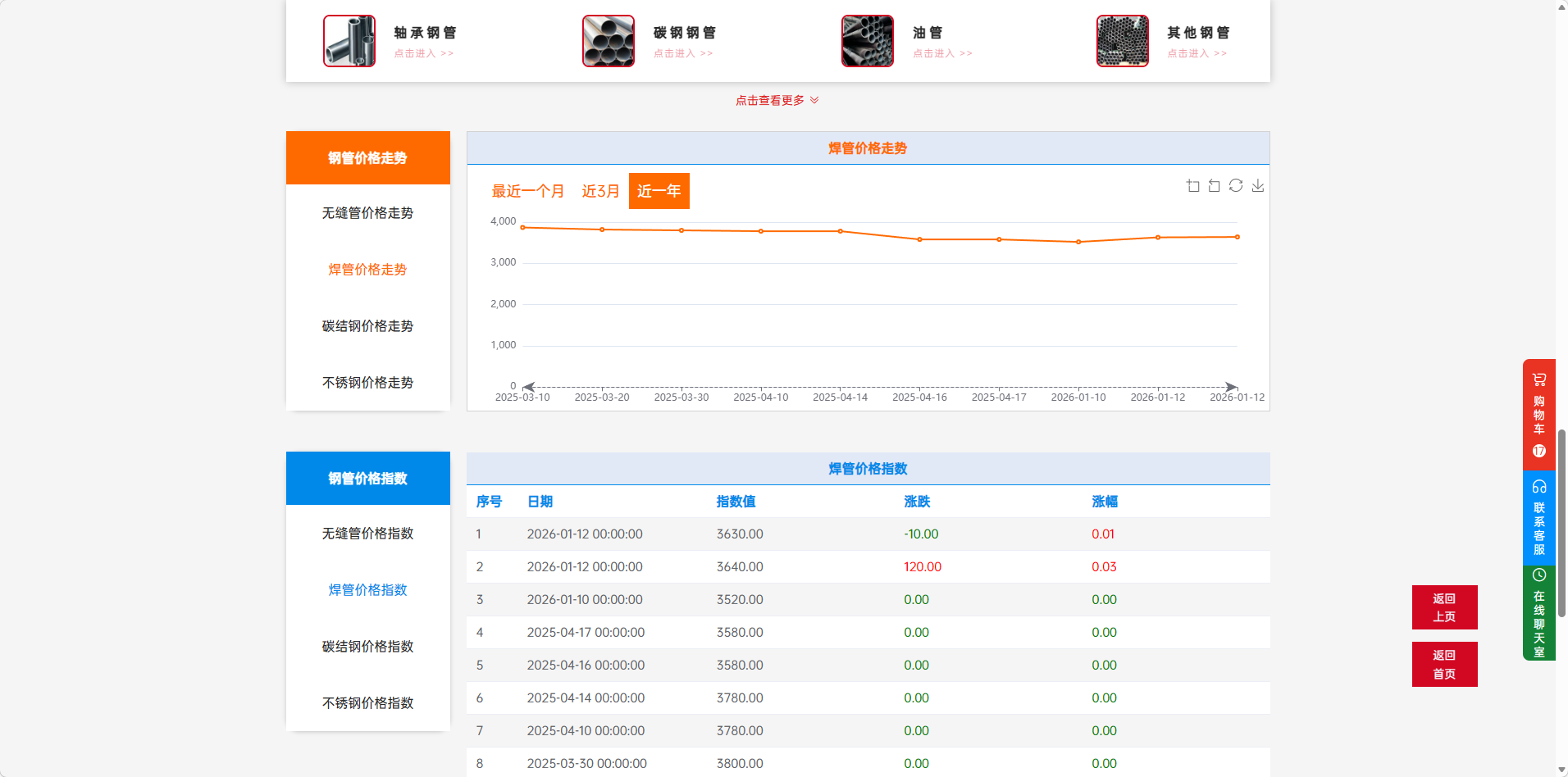Open 碳结钢价格指数 in index menu
The width and height of the screenshot is (1568, 777).
[x=367, y=647]
